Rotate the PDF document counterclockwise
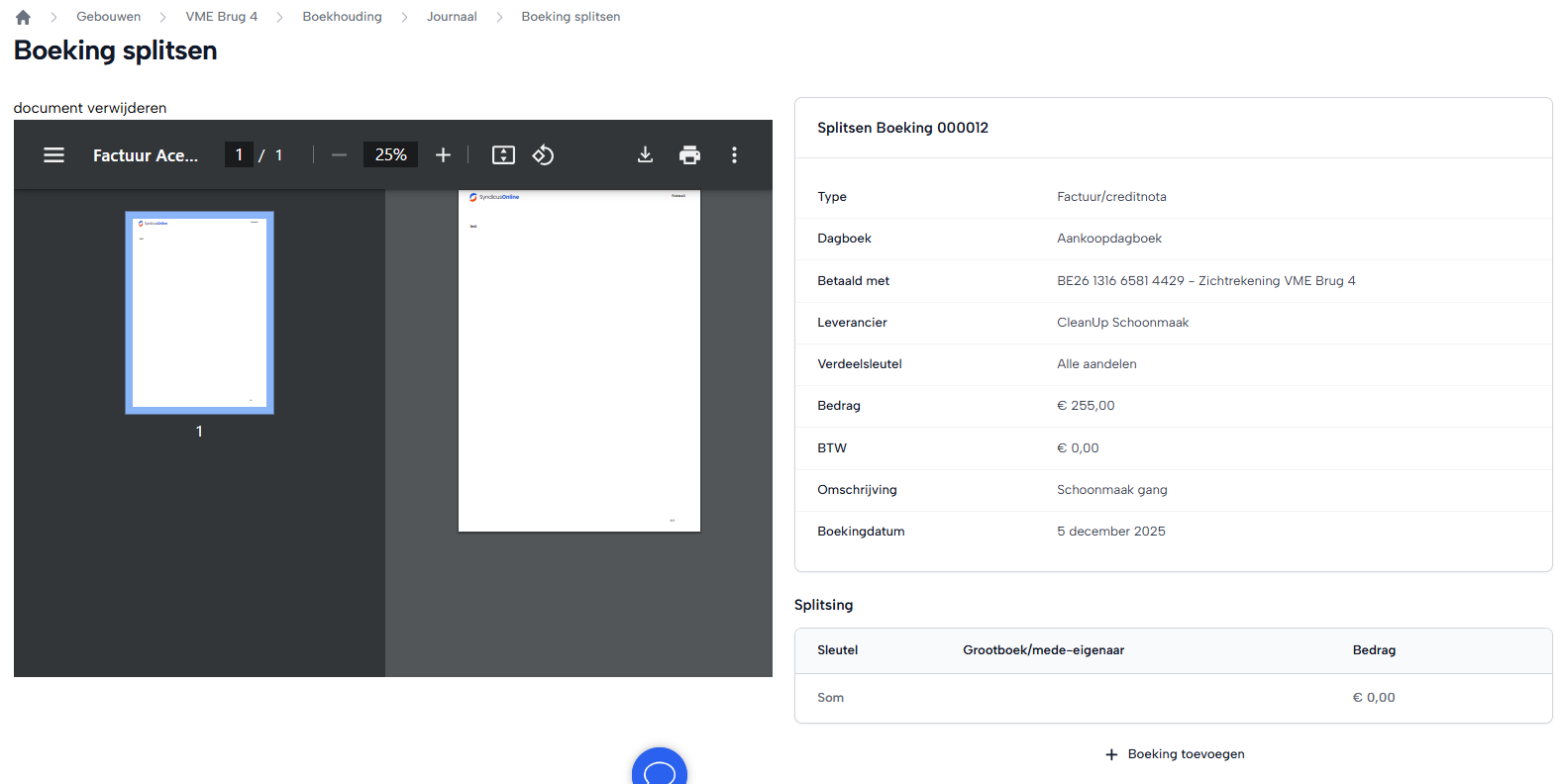Viewport: 1563px width, 784px height. [543, 155]
